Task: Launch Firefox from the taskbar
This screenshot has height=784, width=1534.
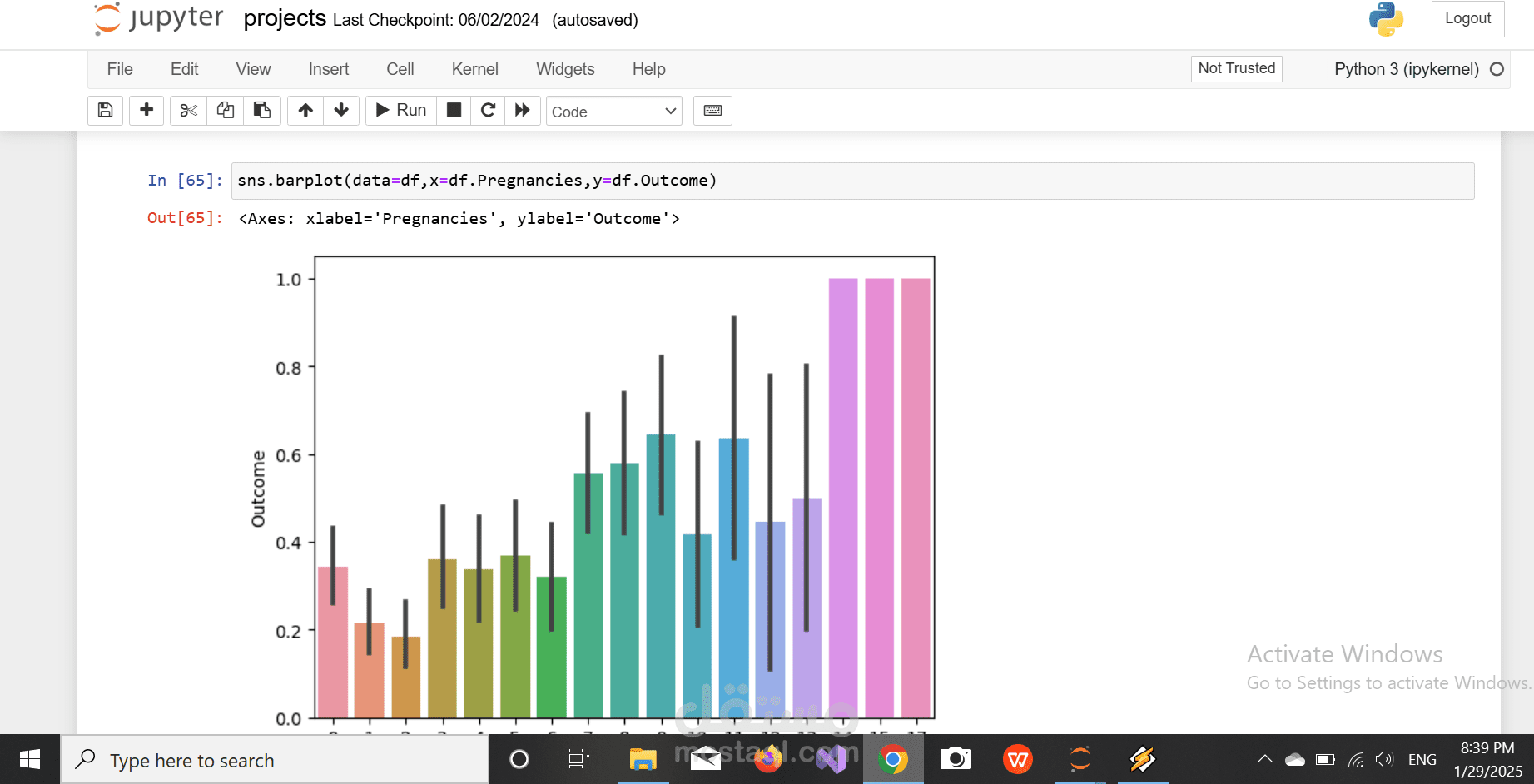Action: [767, 758]
